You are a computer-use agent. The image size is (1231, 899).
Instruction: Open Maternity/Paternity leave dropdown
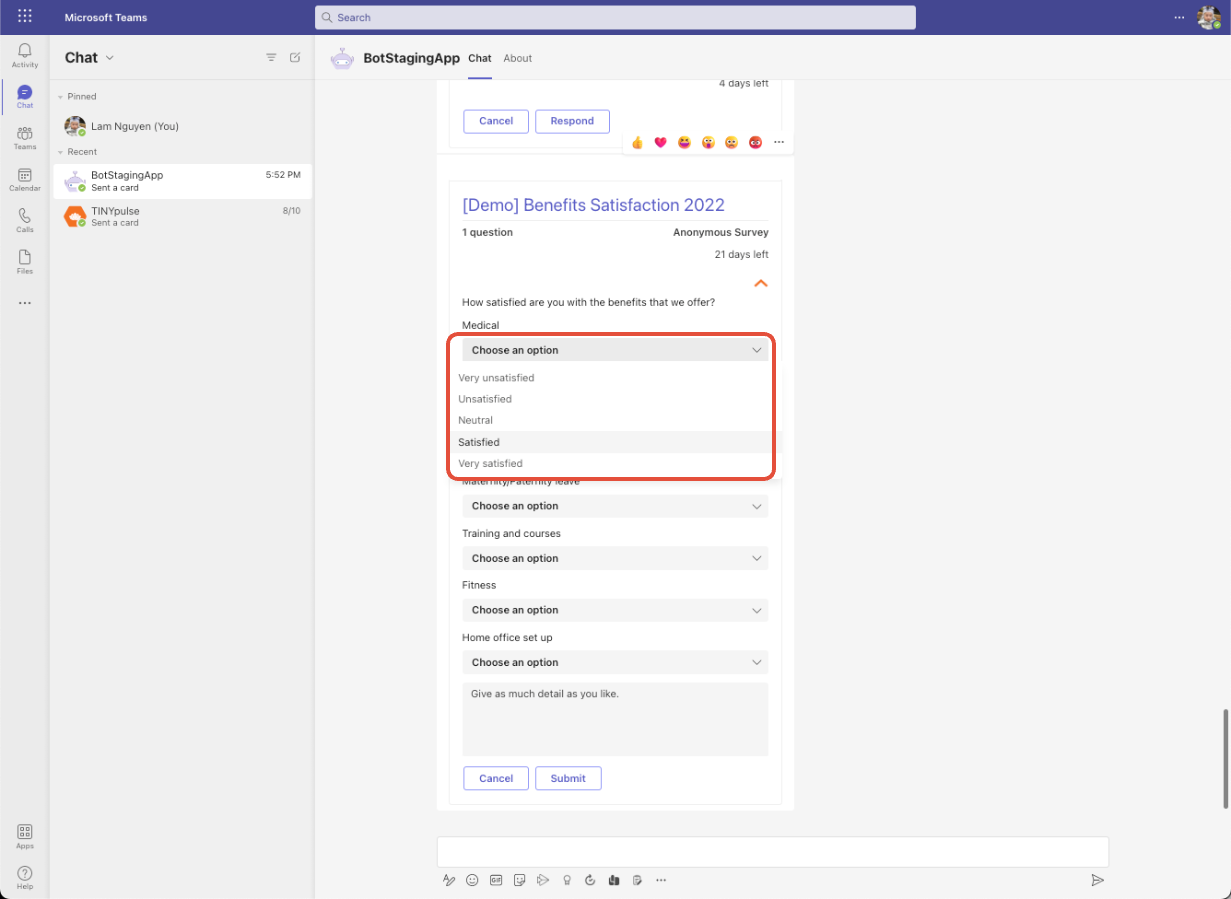click(615, 506)
